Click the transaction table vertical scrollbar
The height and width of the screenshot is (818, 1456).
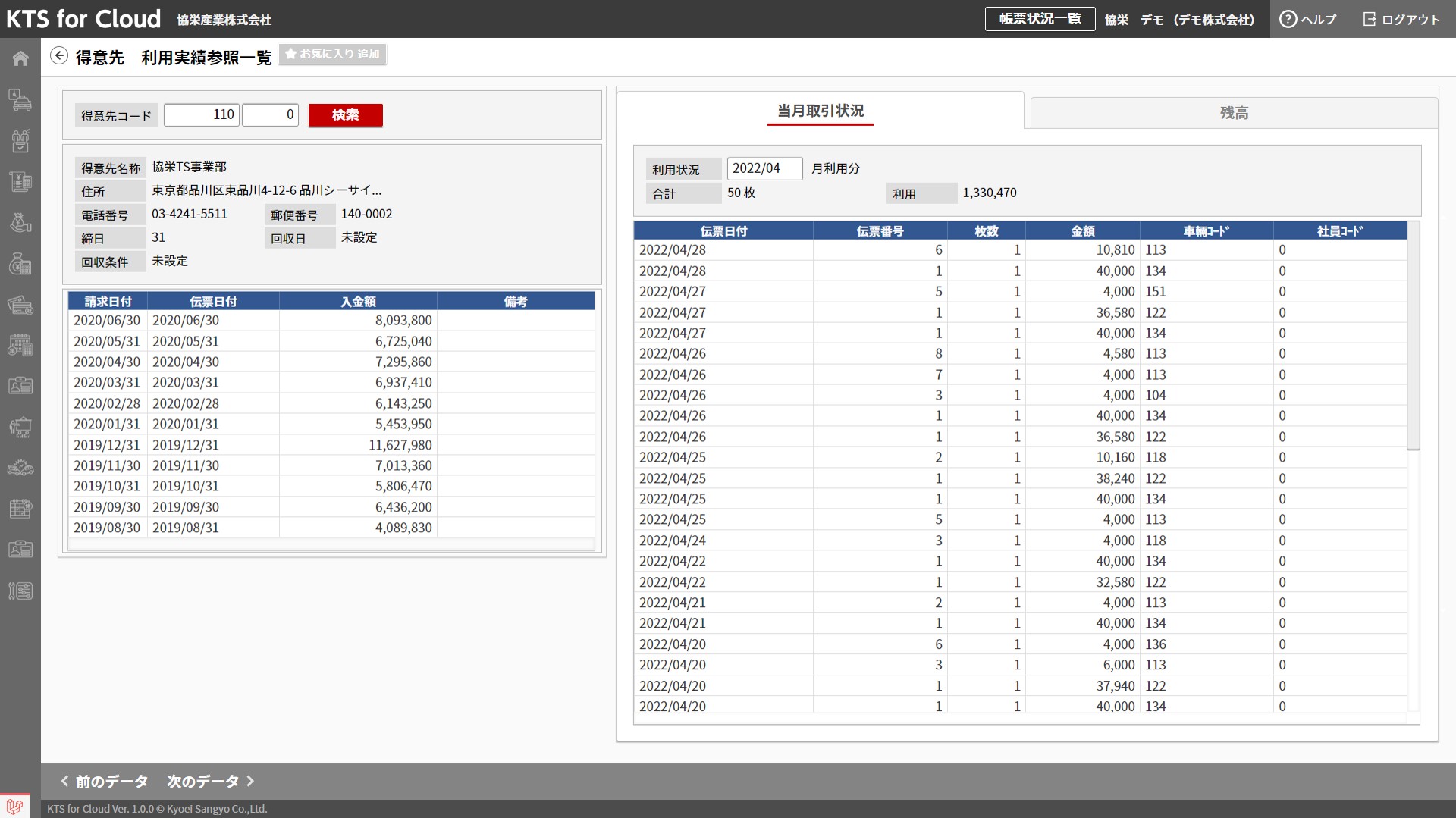pos(1413,336)
